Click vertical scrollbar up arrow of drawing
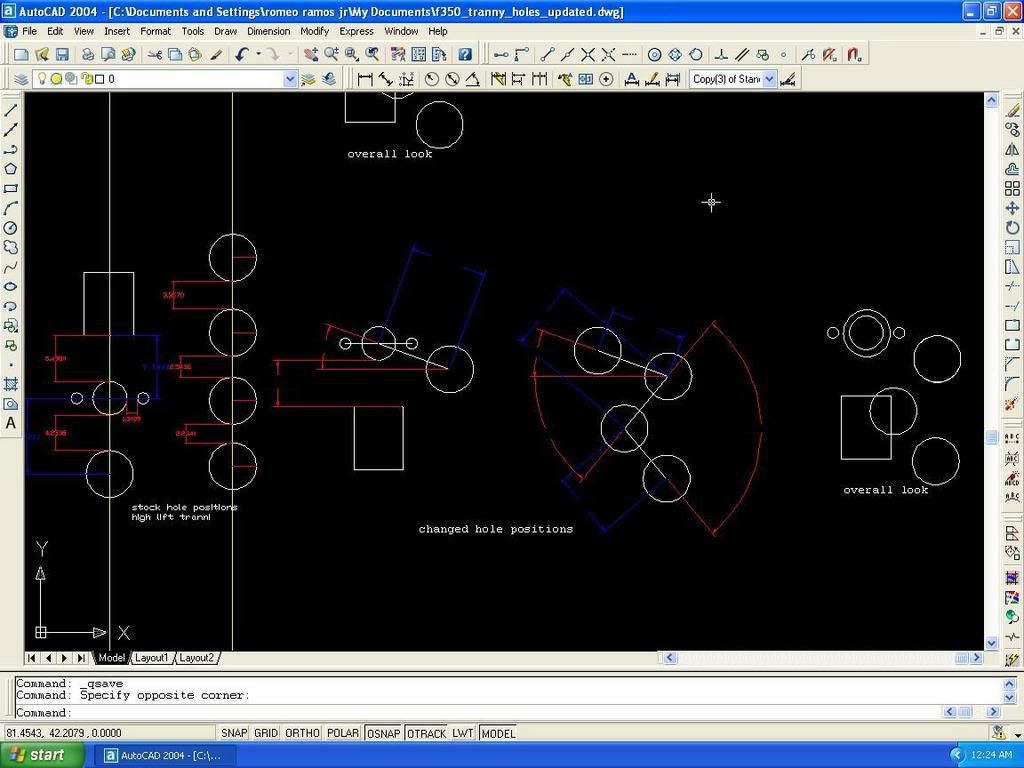Viewport: 1024px width, 768px height. click(991, 100)
